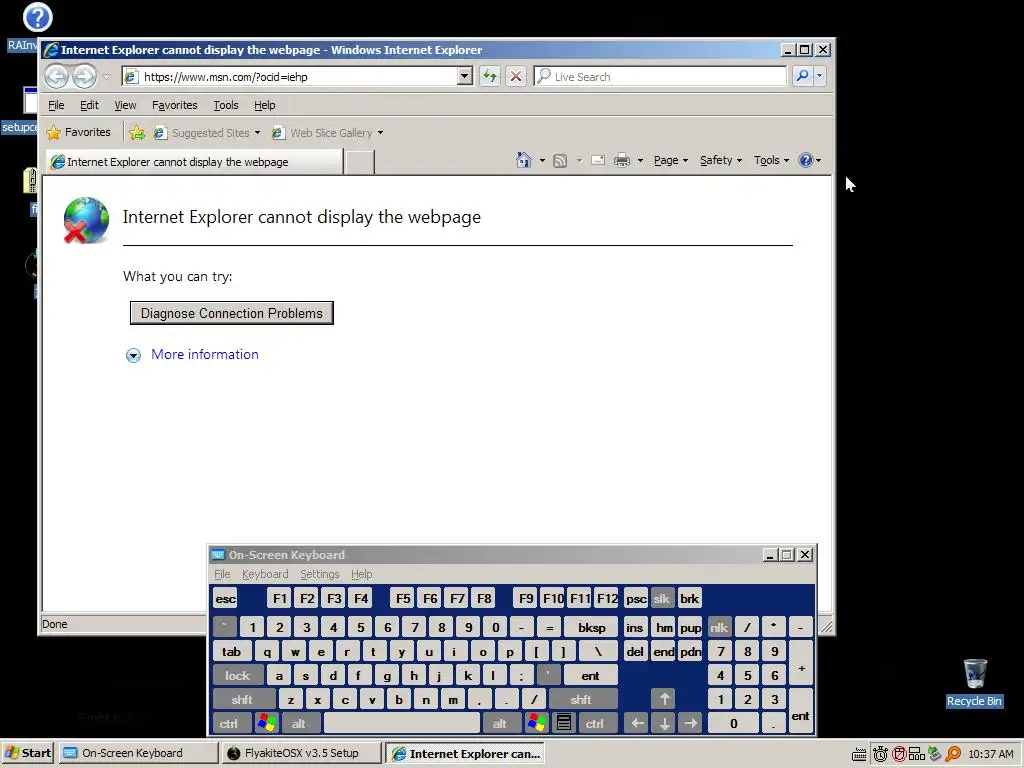
Task: Click the Back navigation arrow in Internet Explorer
Action: point(57,76)
